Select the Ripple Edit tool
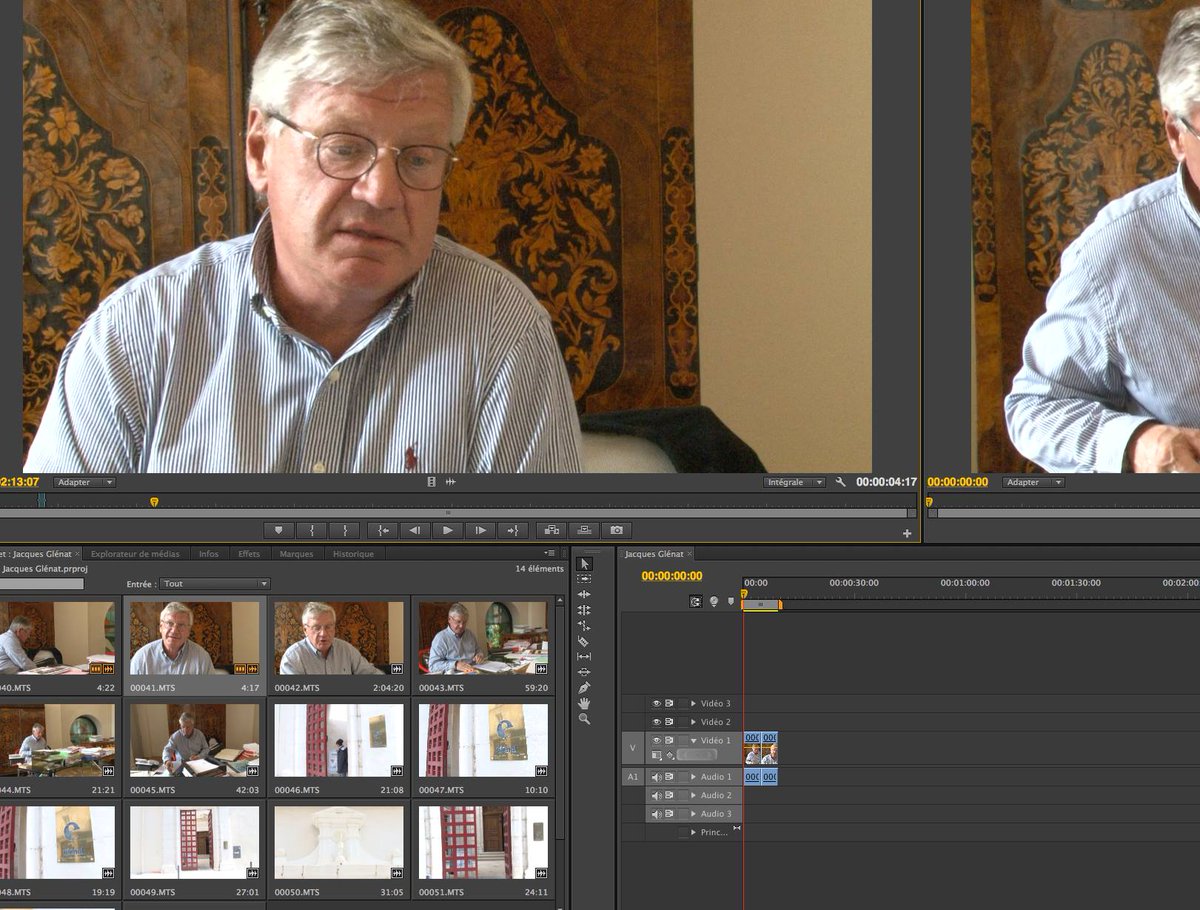Image resolution: width=1200 pixels, height=910 pixels. click(584, 594)
